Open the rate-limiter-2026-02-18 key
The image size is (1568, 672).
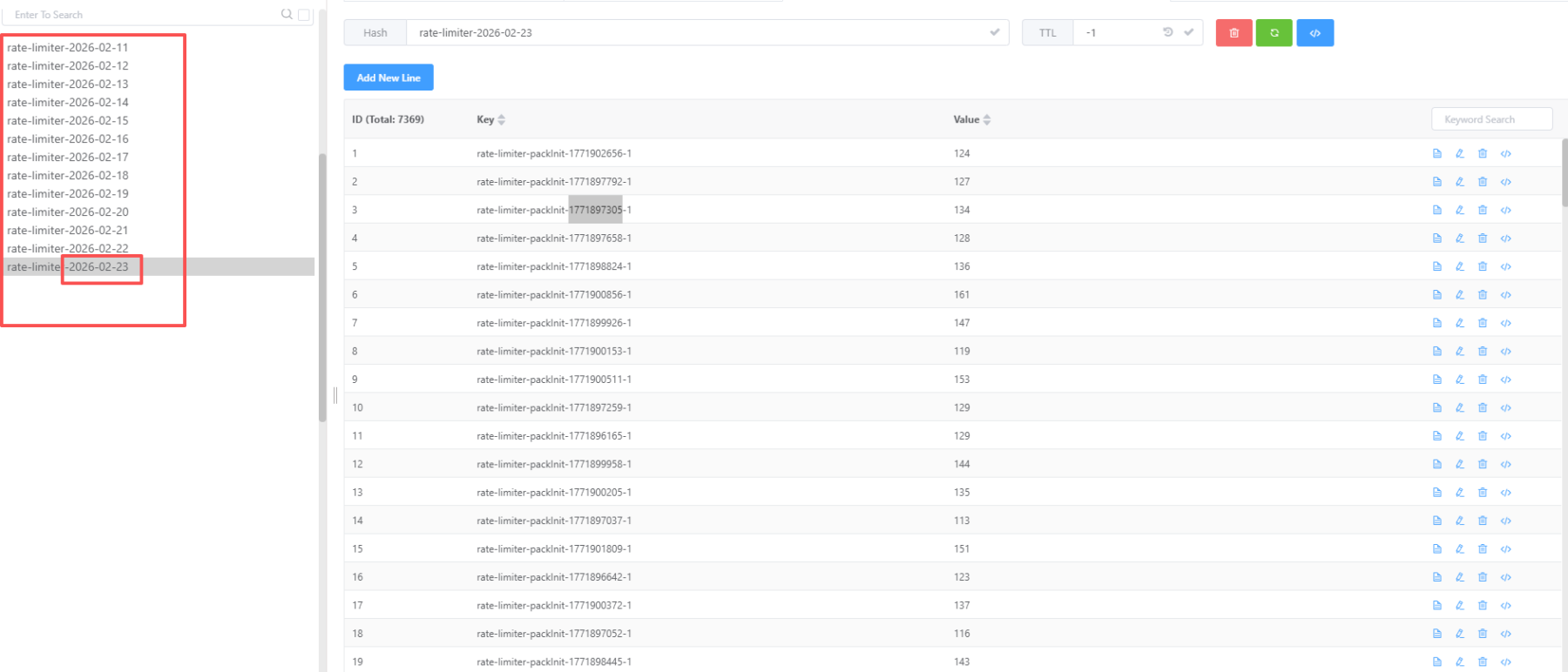pyautogui.click(x=68, y=176)
